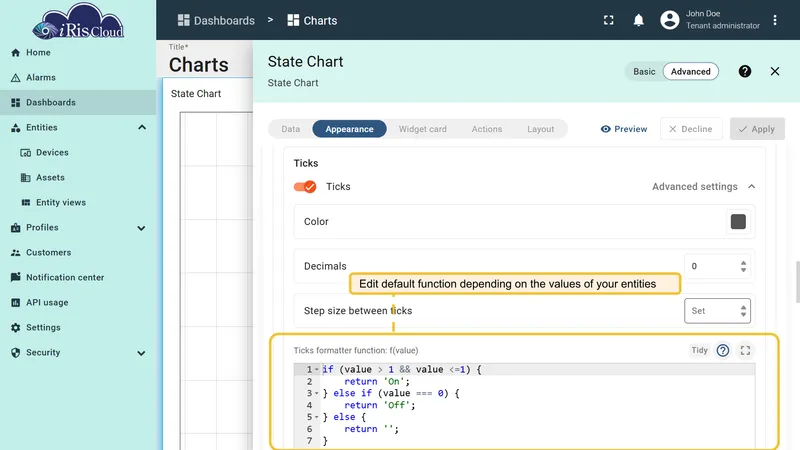Viewport: 800px width, 450px height.
Task: Select the Appearance tab
Action: pyautogui.click(x=349, y=129)
